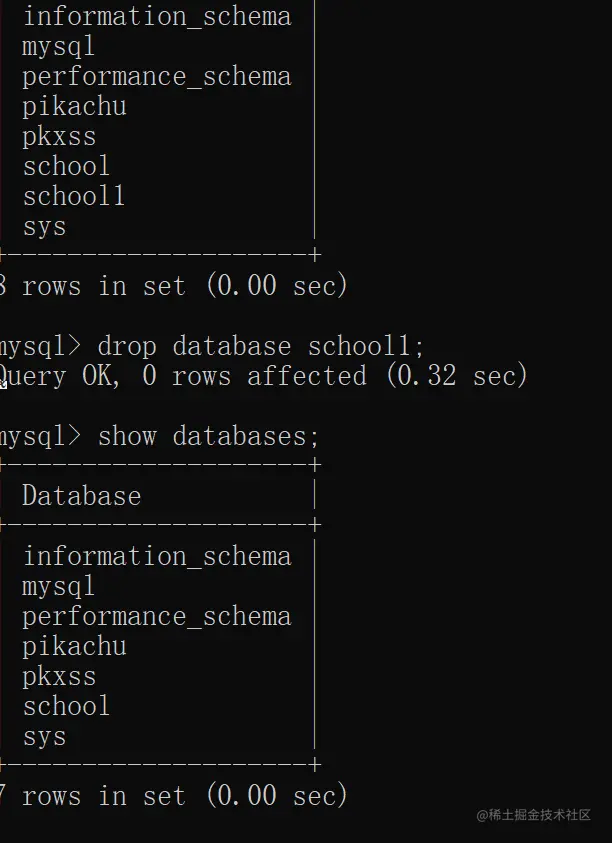Screen dimensions: 612x843
Task: Click 'sys' in the 7-row result table
Action: point(45,738)
